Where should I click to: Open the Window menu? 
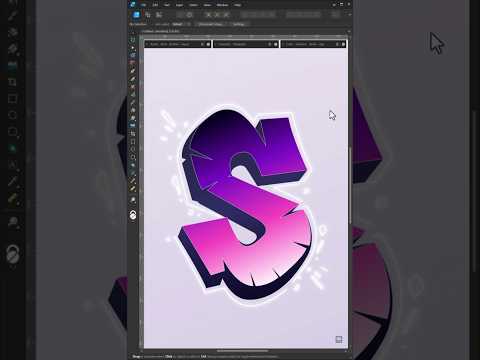click(222, 5)
